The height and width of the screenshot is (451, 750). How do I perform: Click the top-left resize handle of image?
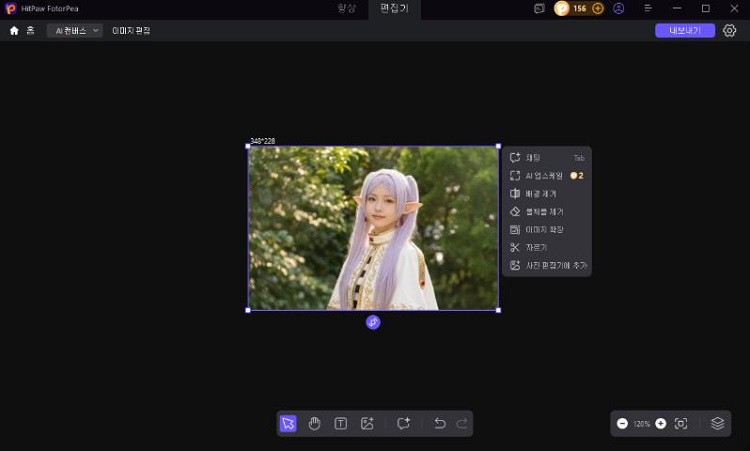tap(248, 146)
